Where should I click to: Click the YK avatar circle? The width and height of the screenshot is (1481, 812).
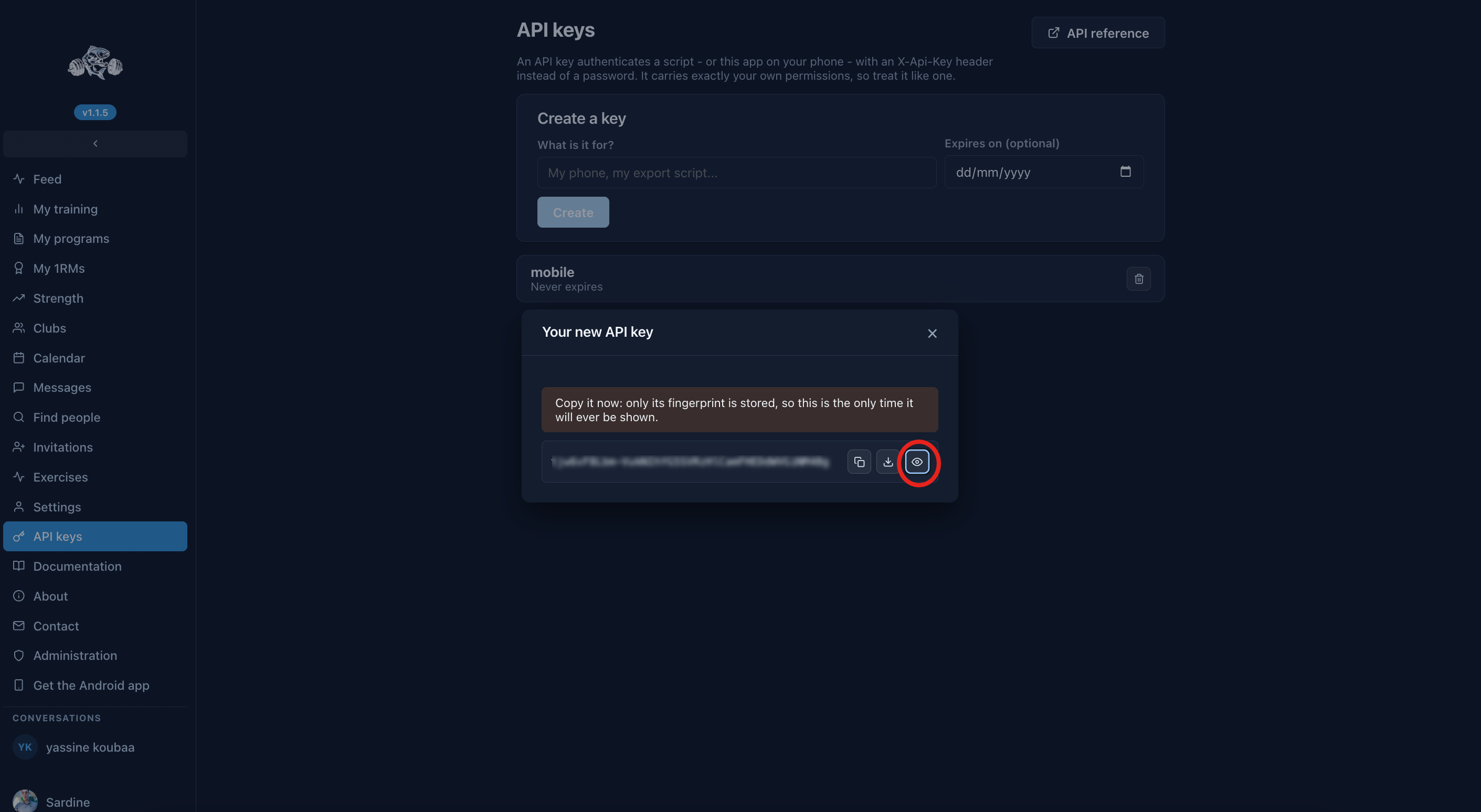coord(25,747)
